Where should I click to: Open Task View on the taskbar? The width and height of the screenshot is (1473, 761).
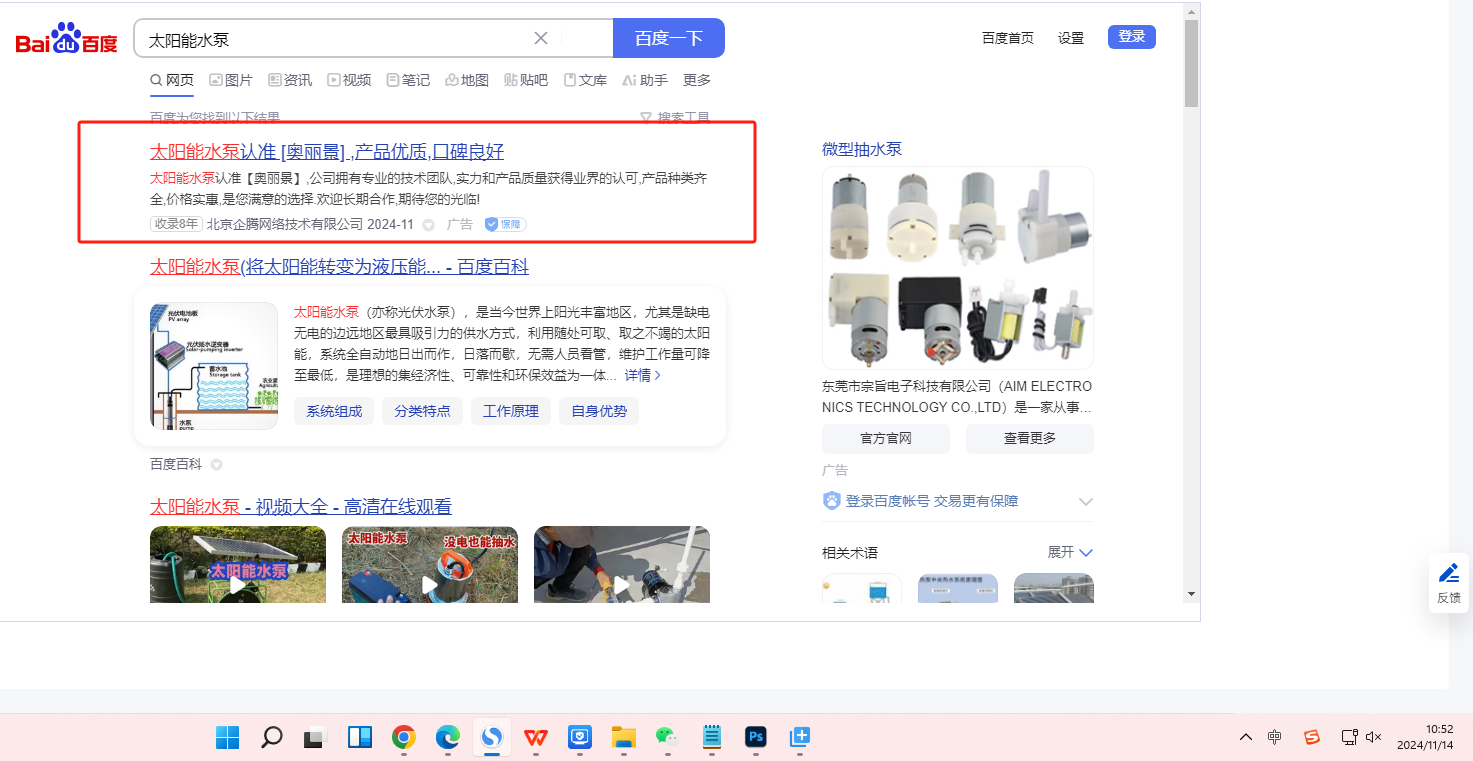(316, 738)
